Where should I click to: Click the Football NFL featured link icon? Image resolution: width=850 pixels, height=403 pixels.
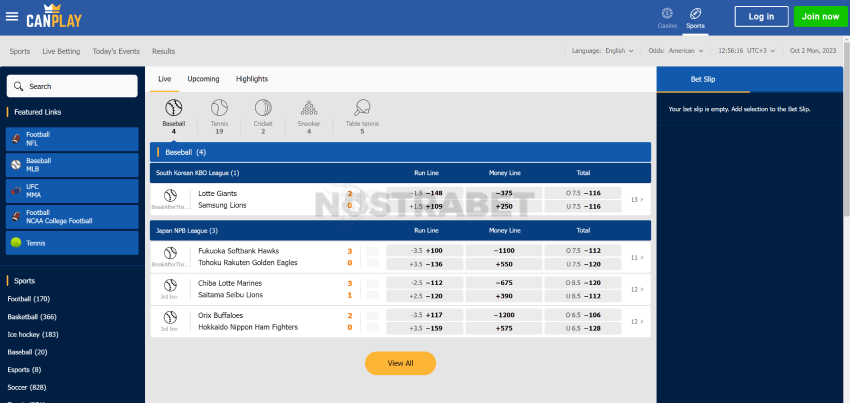(x=16, y=139)
